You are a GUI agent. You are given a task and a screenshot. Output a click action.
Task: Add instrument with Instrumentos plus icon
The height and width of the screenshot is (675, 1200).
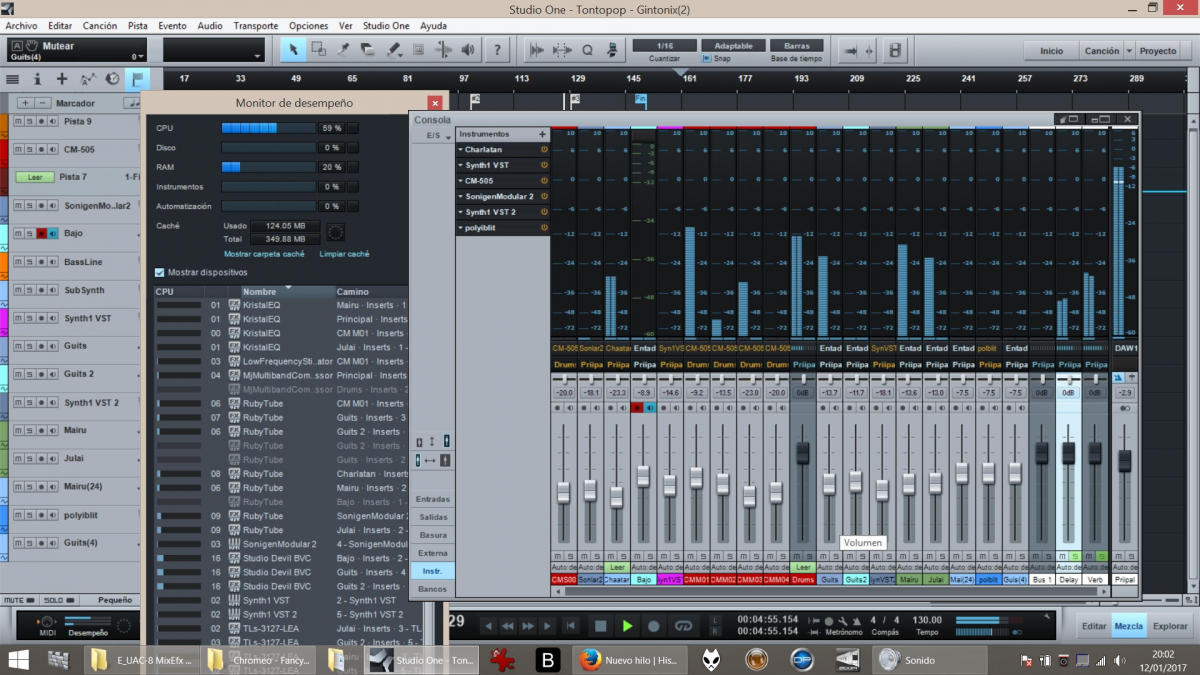[543, 134]
